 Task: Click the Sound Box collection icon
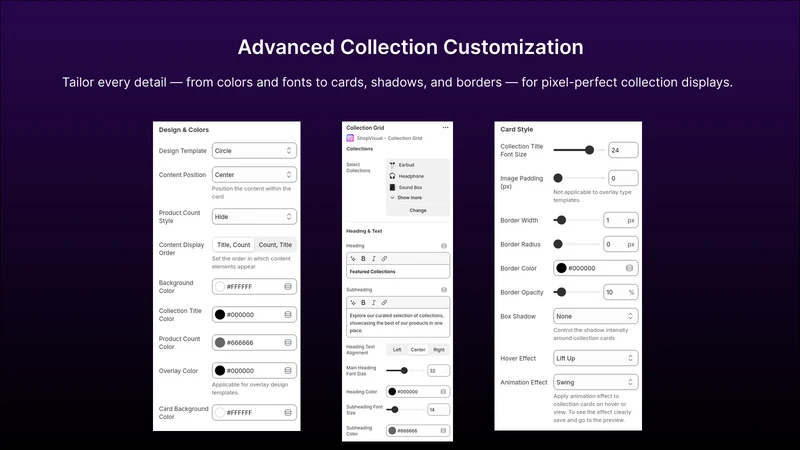[392, 187]
